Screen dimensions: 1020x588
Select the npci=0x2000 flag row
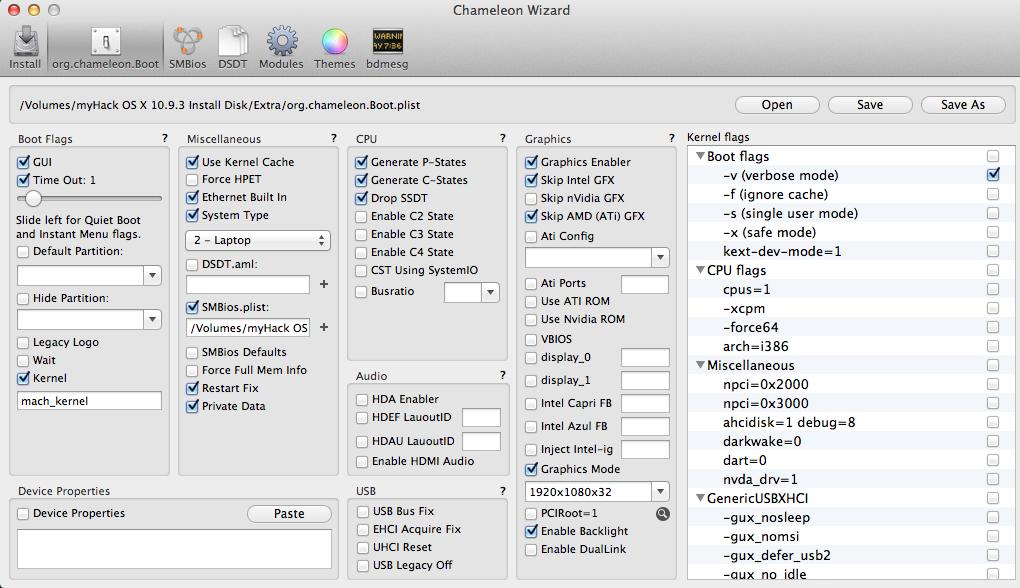pos(851,384)
